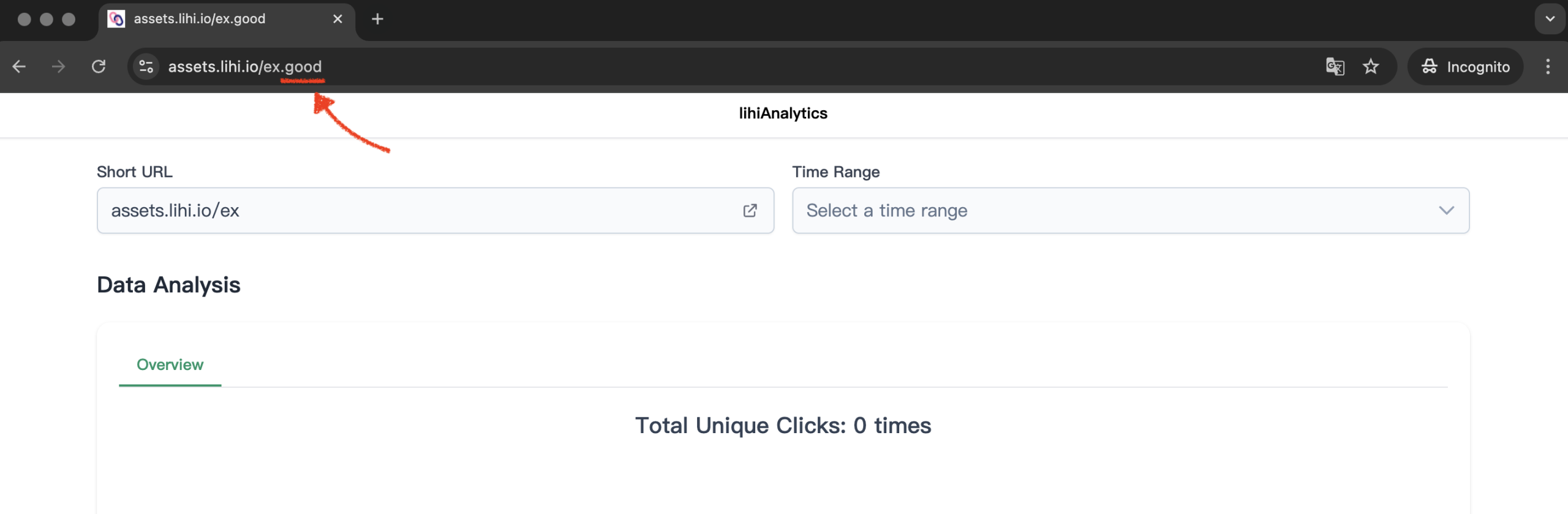Bookmark this page with the star icon
The image size is (1568, 514).
click(x=1371, y=67)
